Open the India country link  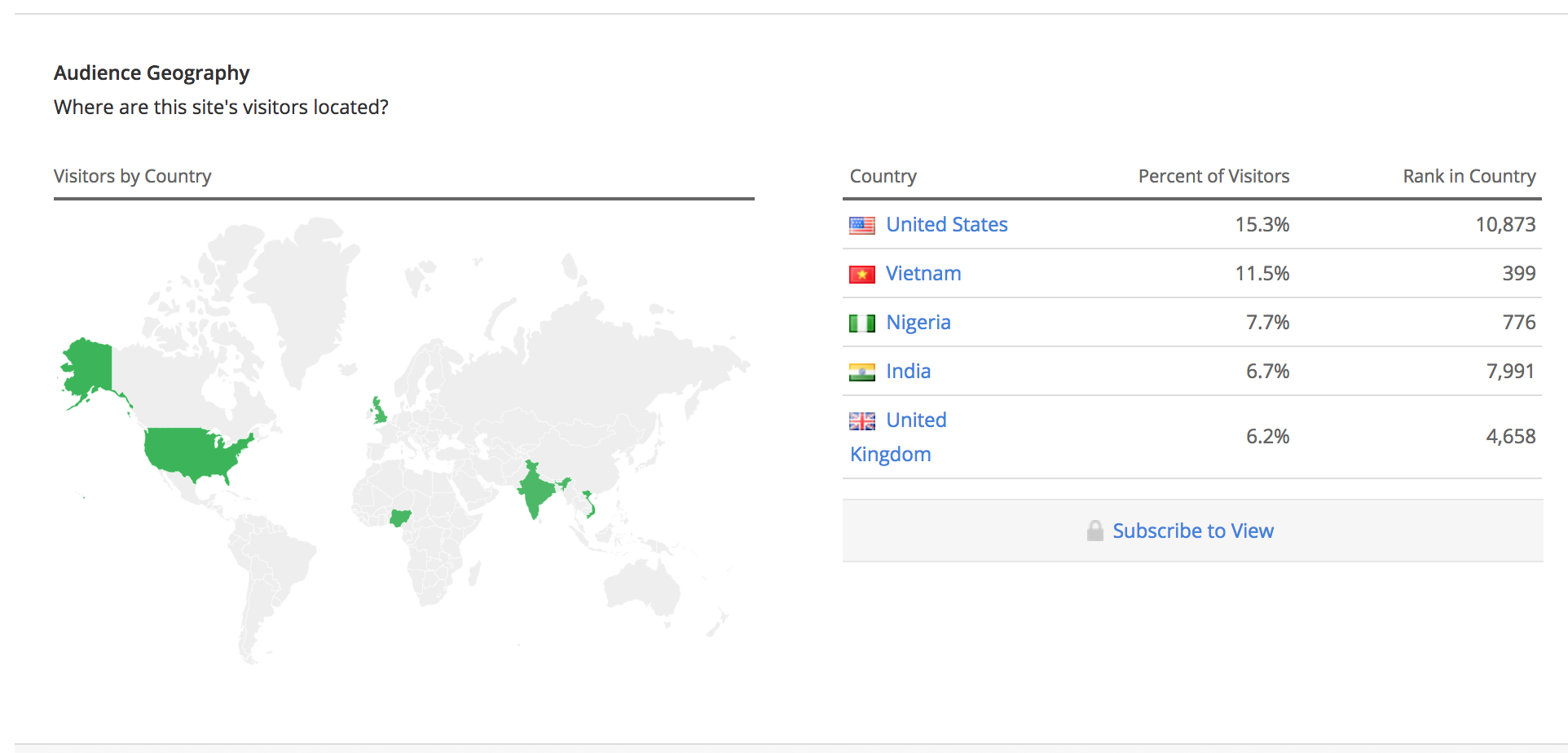[x=908, y=372]
